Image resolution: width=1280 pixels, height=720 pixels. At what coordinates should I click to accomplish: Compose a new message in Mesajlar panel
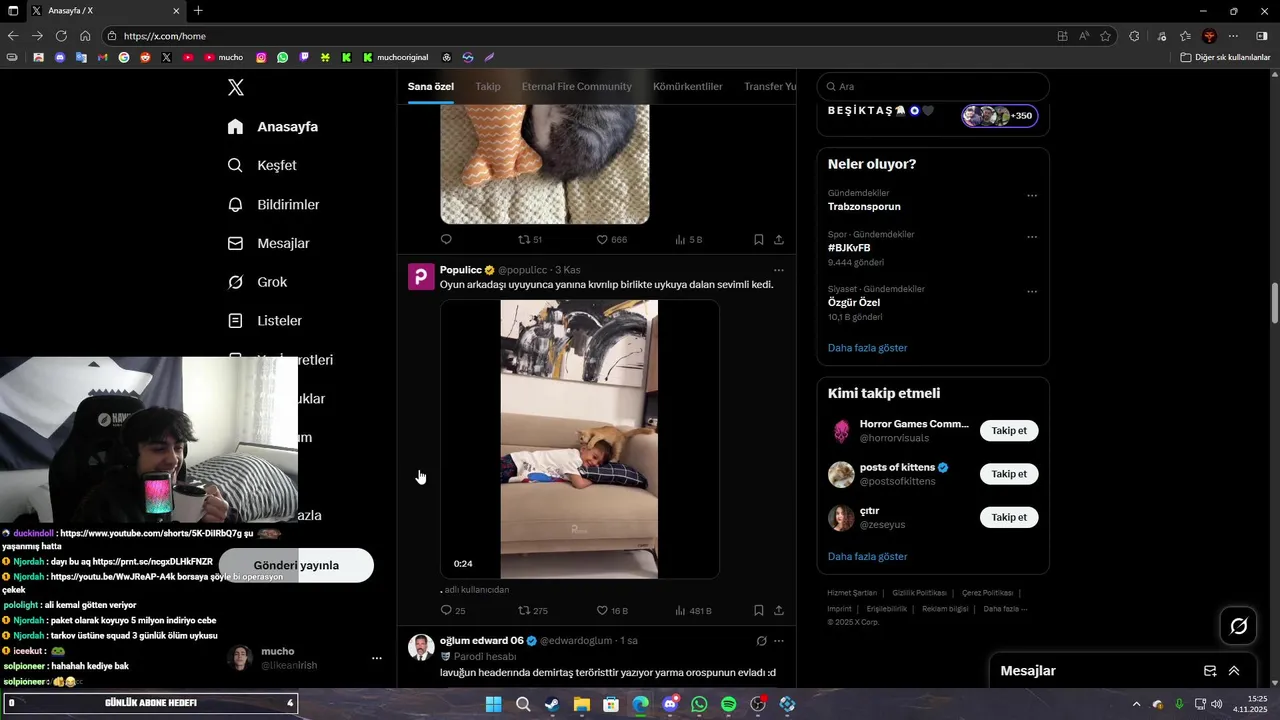click(x=1210, y=671)
